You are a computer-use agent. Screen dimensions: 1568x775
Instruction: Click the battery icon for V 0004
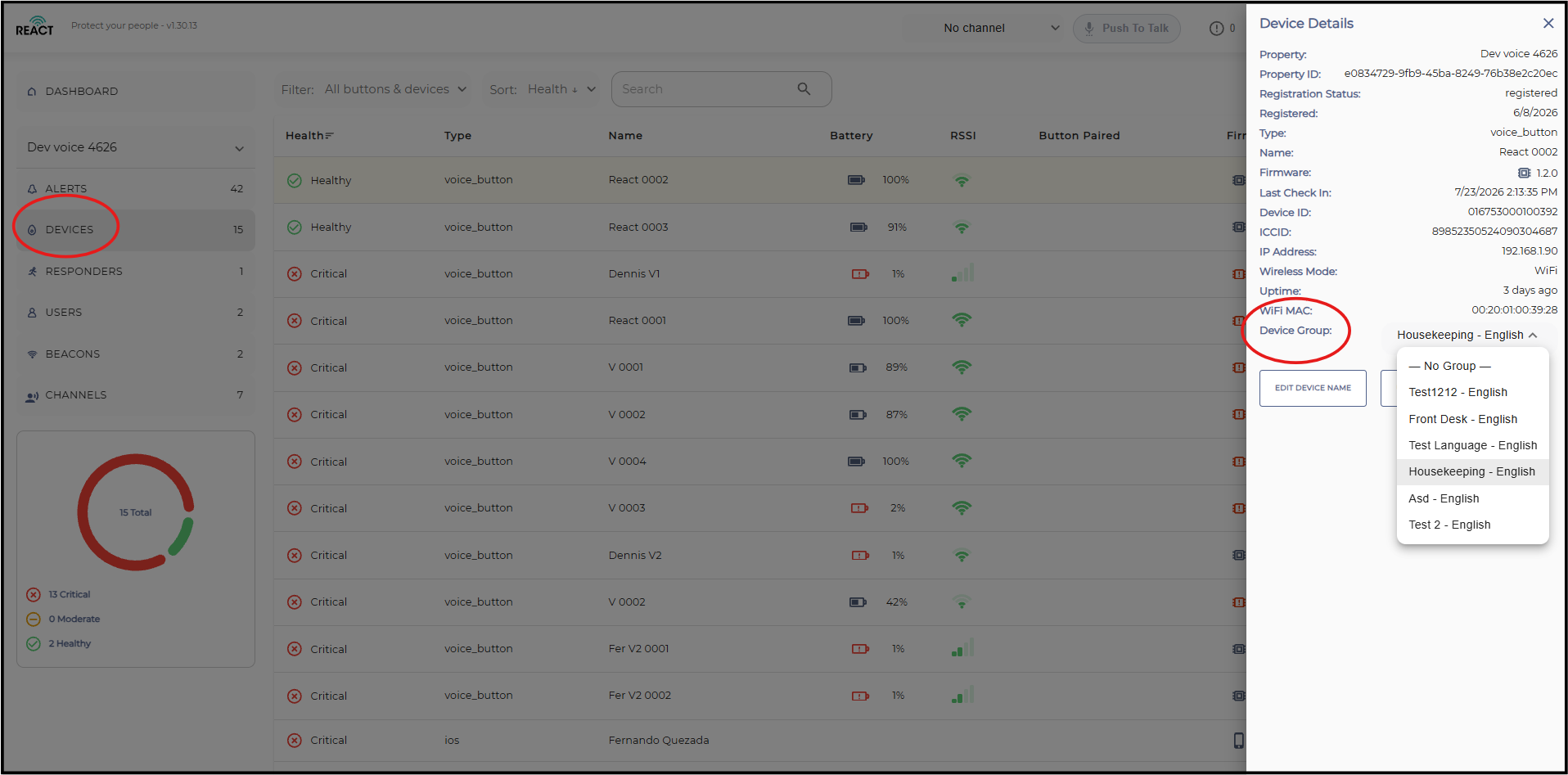coord(856,462)
